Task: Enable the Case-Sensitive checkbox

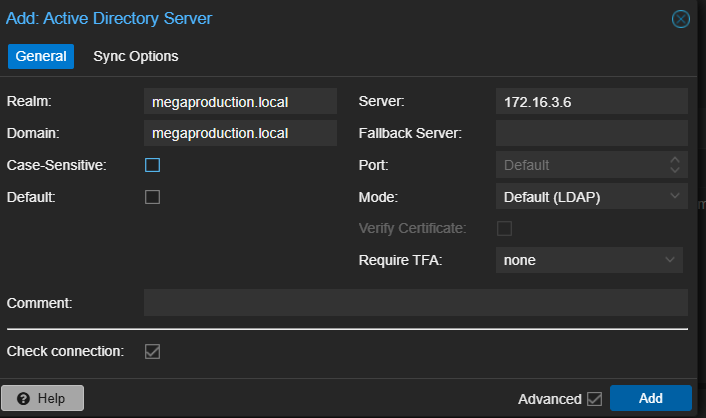Action: pyautogui.click(x=153, y=165)
